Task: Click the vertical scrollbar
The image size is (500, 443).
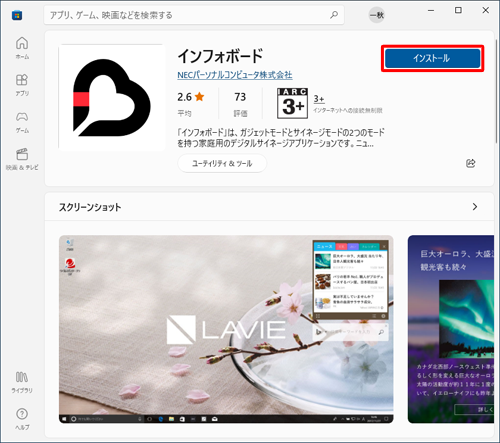Action: [x=497, y=90]
